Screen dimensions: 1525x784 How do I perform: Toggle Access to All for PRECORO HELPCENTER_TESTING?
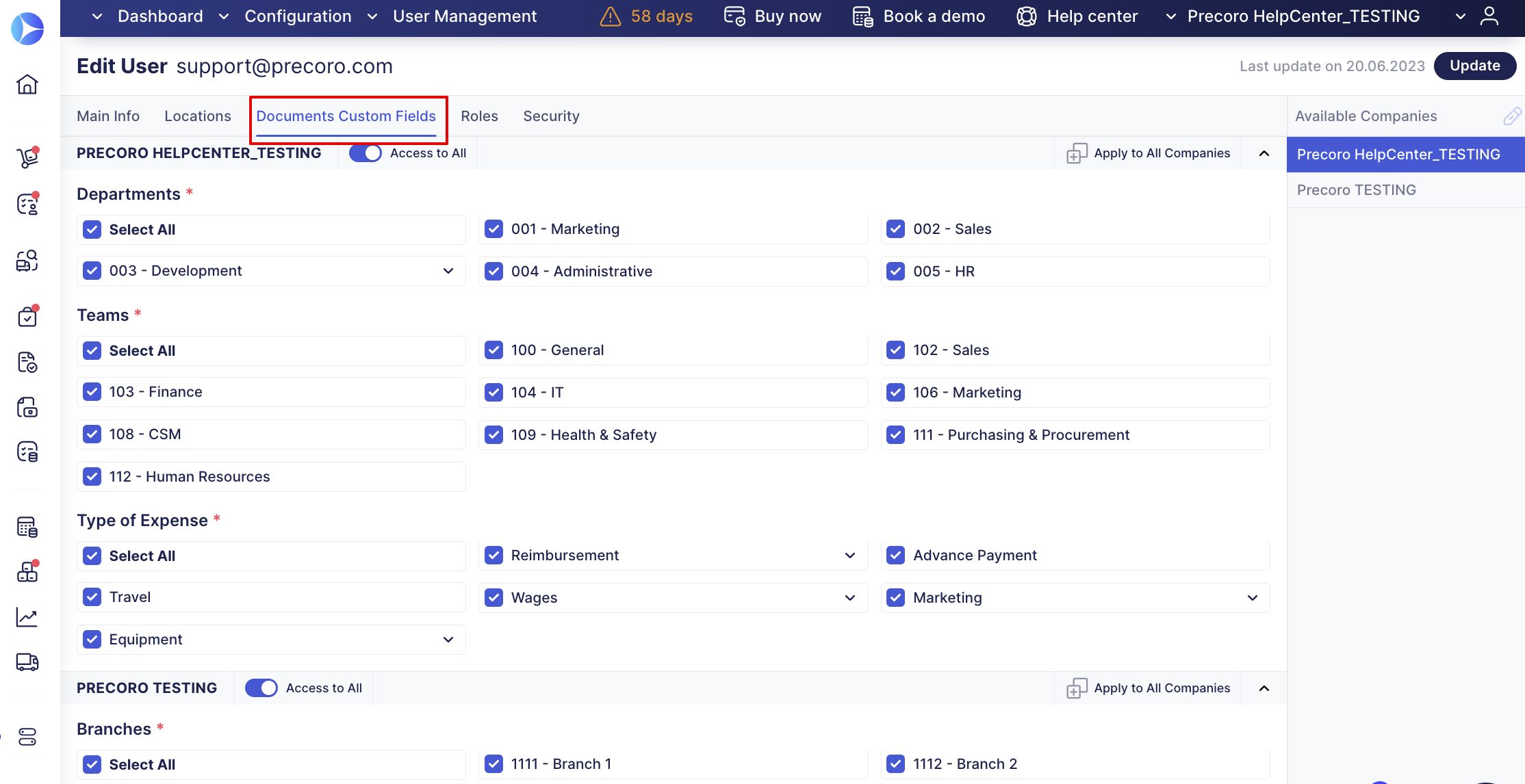[365, 153]
